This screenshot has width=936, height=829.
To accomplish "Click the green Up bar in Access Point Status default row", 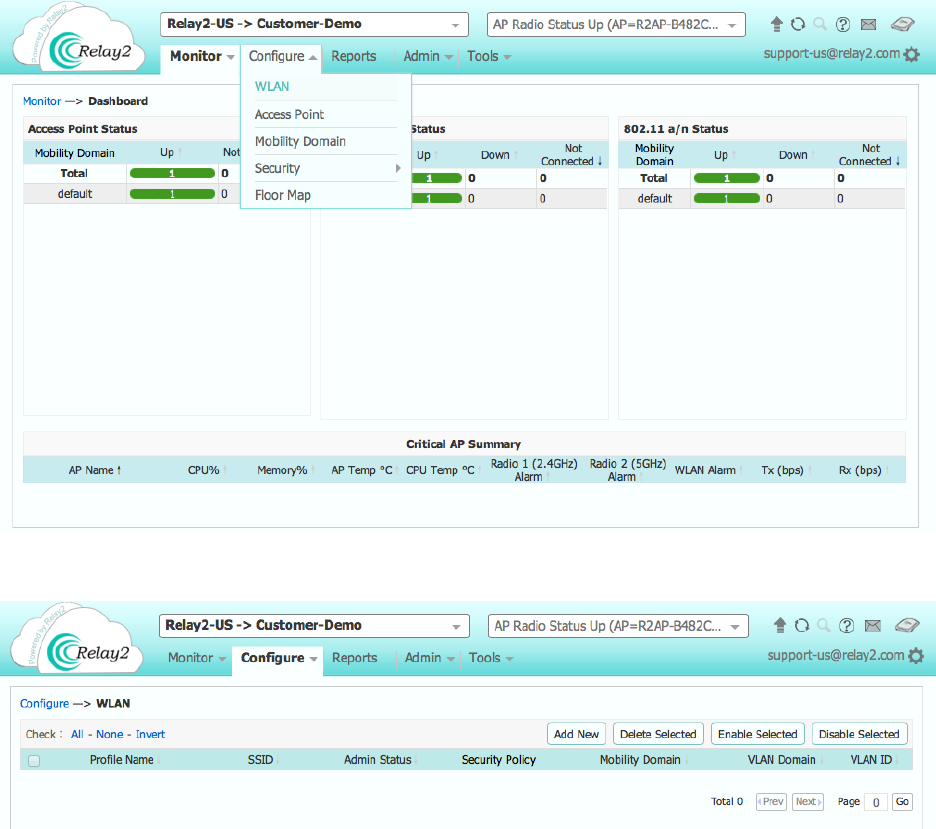I will click(x=172, y=194).
